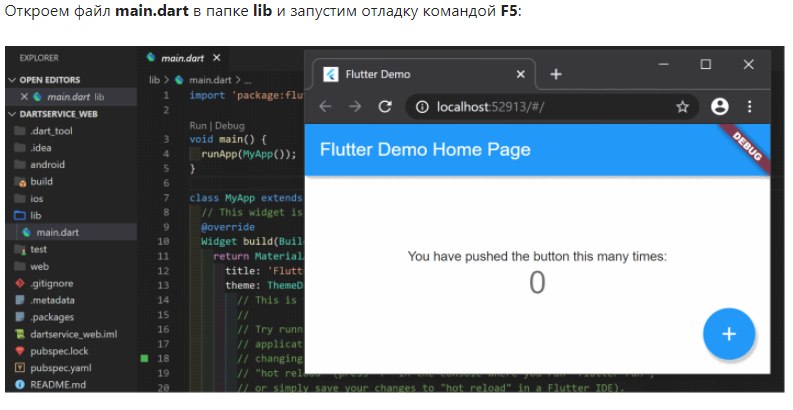Select main.dart in Open Editors
The image size is (793, 410).
[x=71, y=97]
